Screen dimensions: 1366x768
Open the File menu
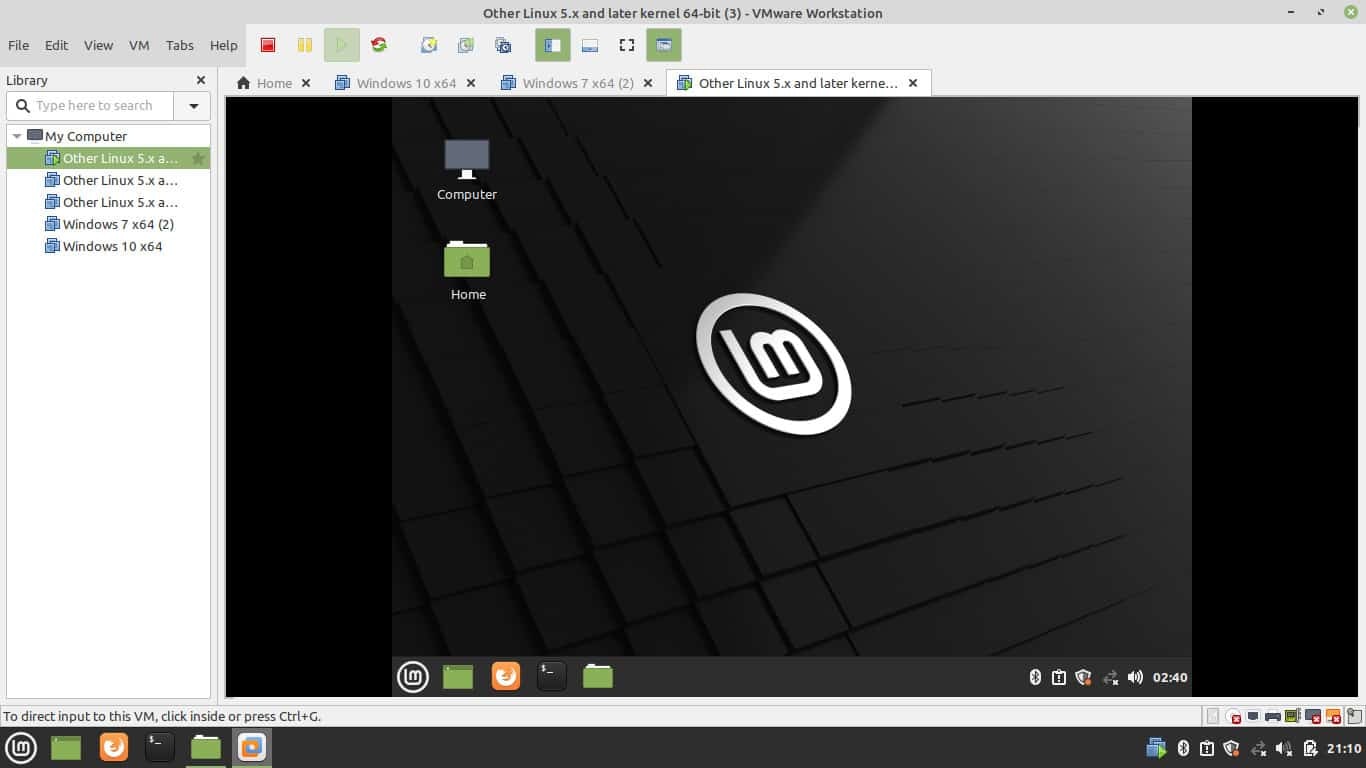pos(18,45)
